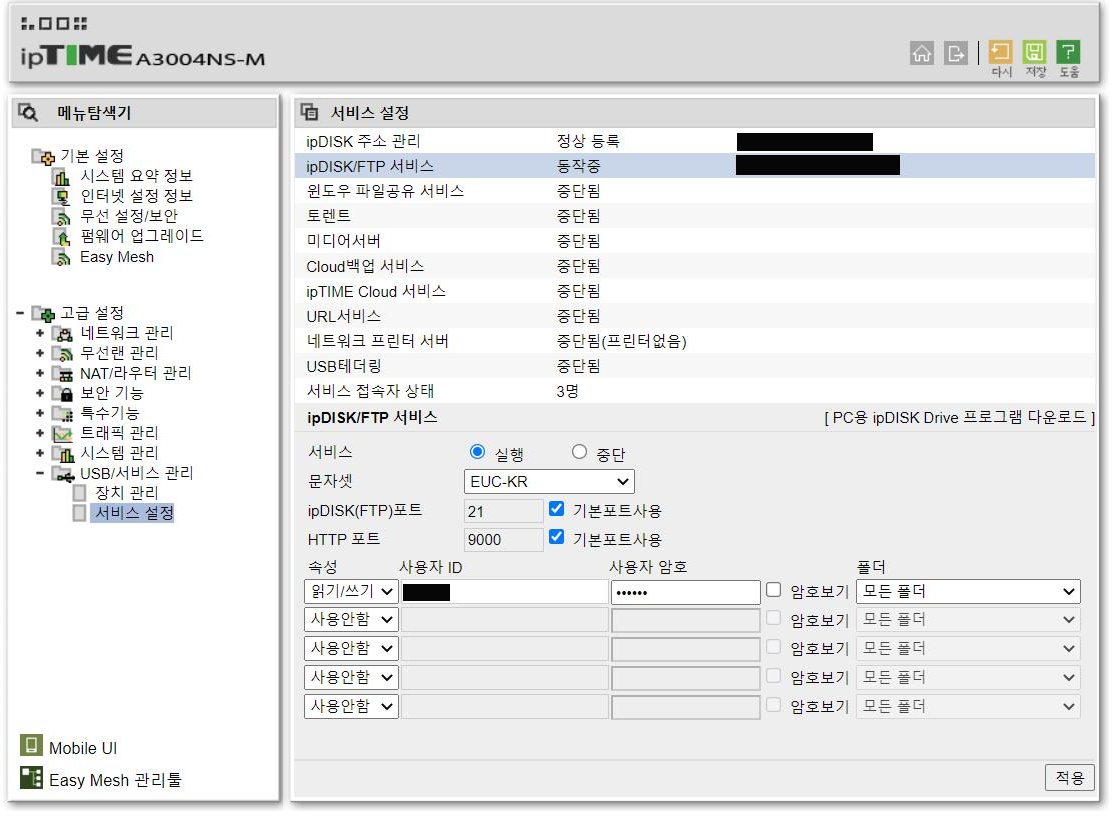Click the 무선 설정/보안 icon
Screen dimensions: 1120x821
pos(62,217)
